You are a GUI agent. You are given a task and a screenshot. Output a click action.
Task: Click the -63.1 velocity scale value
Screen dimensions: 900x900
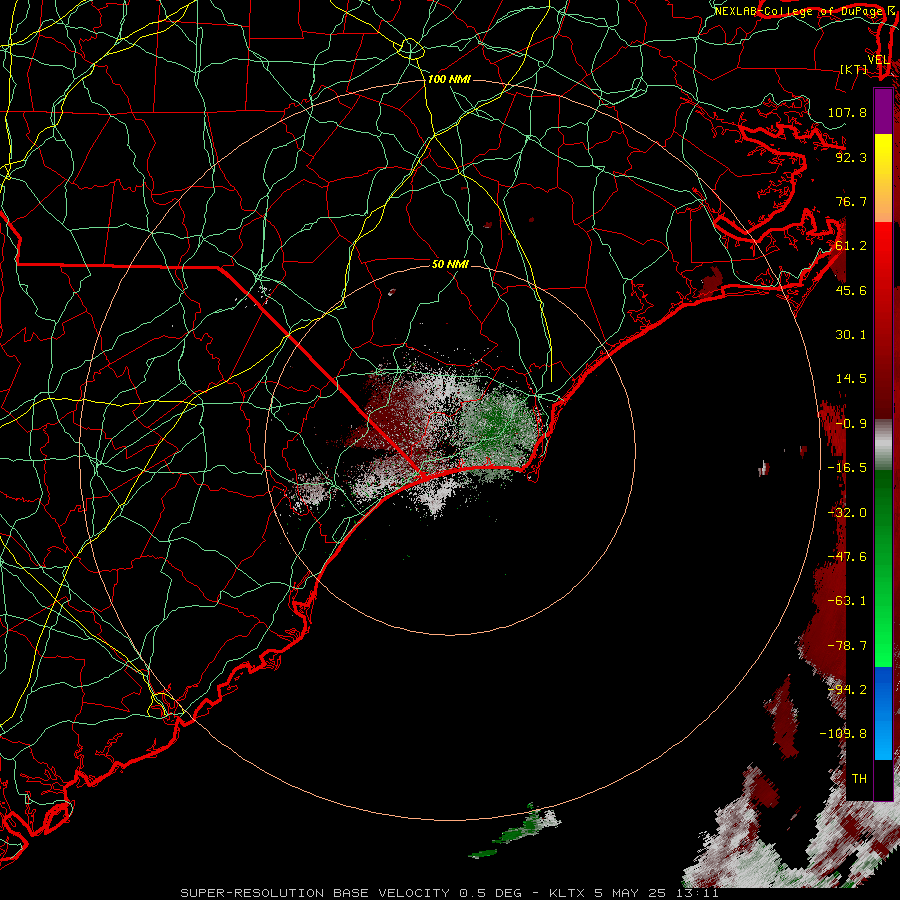pyautogui.click(x=847, y=601)
